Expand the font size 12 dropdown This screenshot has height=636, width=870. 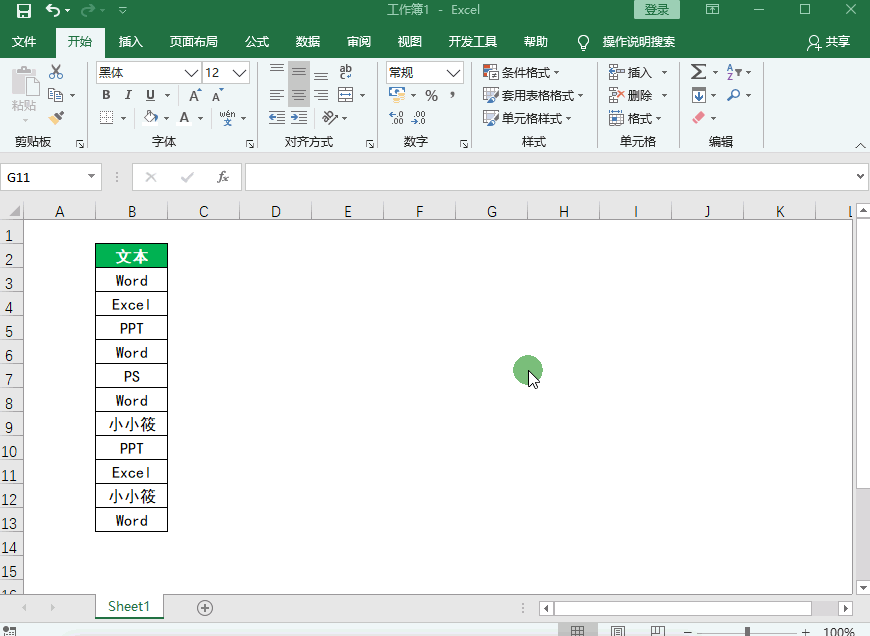click(239, 73)
